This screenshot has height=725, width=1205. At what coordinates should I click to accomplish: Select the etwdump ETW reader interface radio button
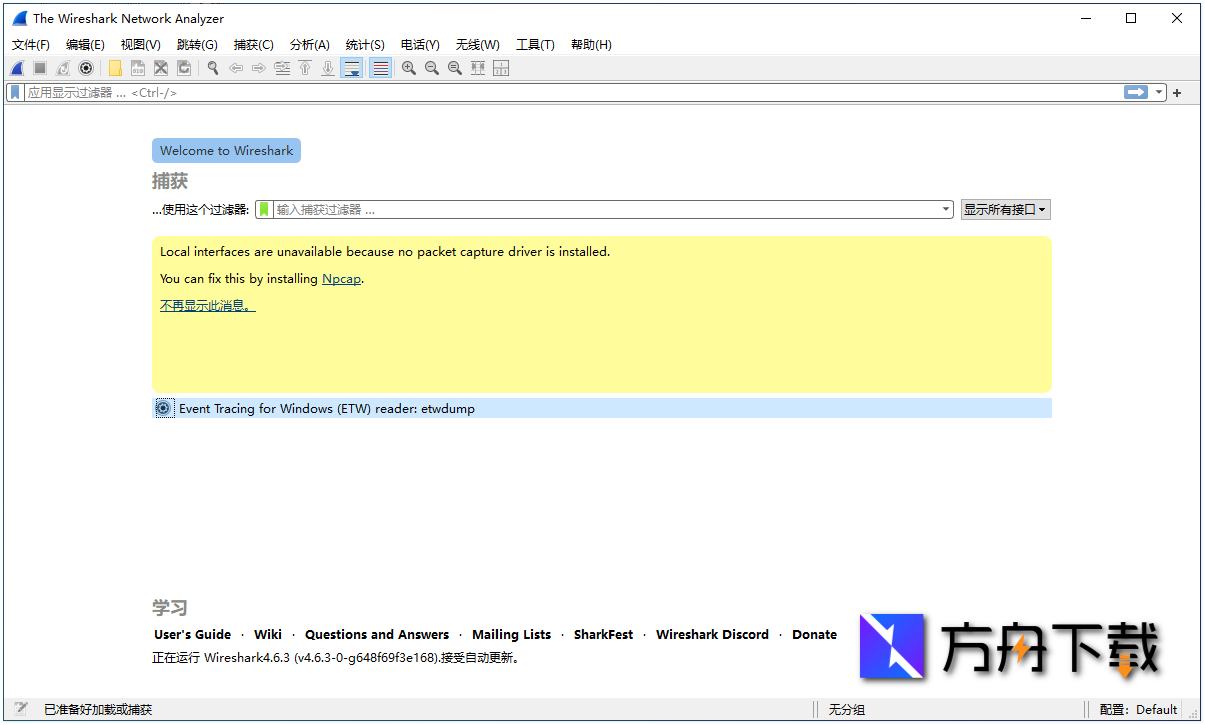(164, 408)
